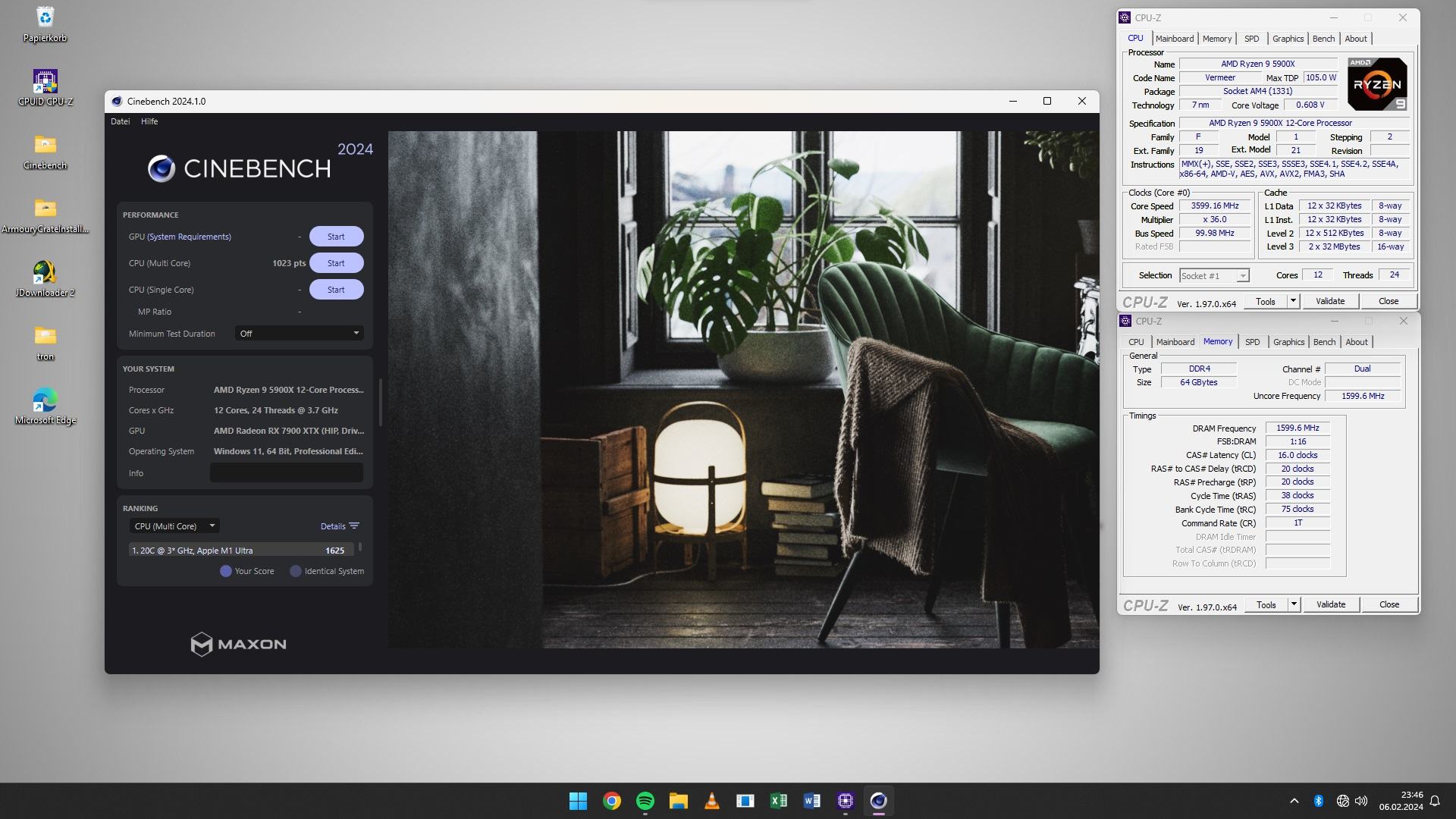Switch to About tab in upper CPU-Z
The width and height of the screenshot is (1456, 819).
click(x=1356, y=39)
